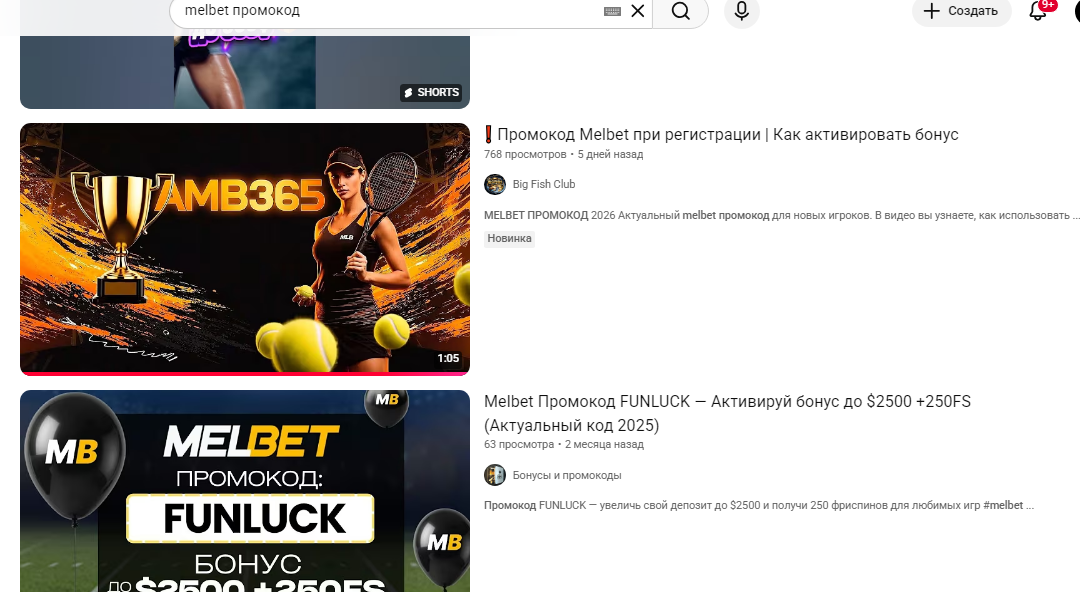Open the on-screen keyboard icon in search box
The width and height of the screenshot is (1080, 592).
(612, 11)
